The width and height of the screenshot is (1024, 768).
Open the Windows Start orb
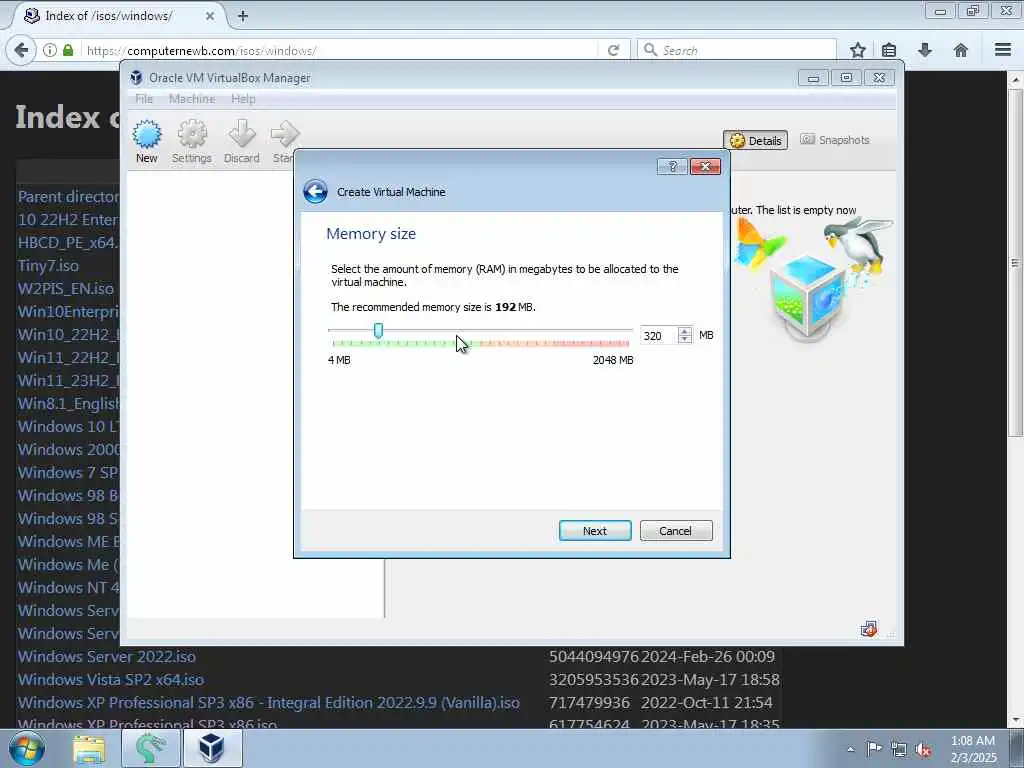[26, 748]
